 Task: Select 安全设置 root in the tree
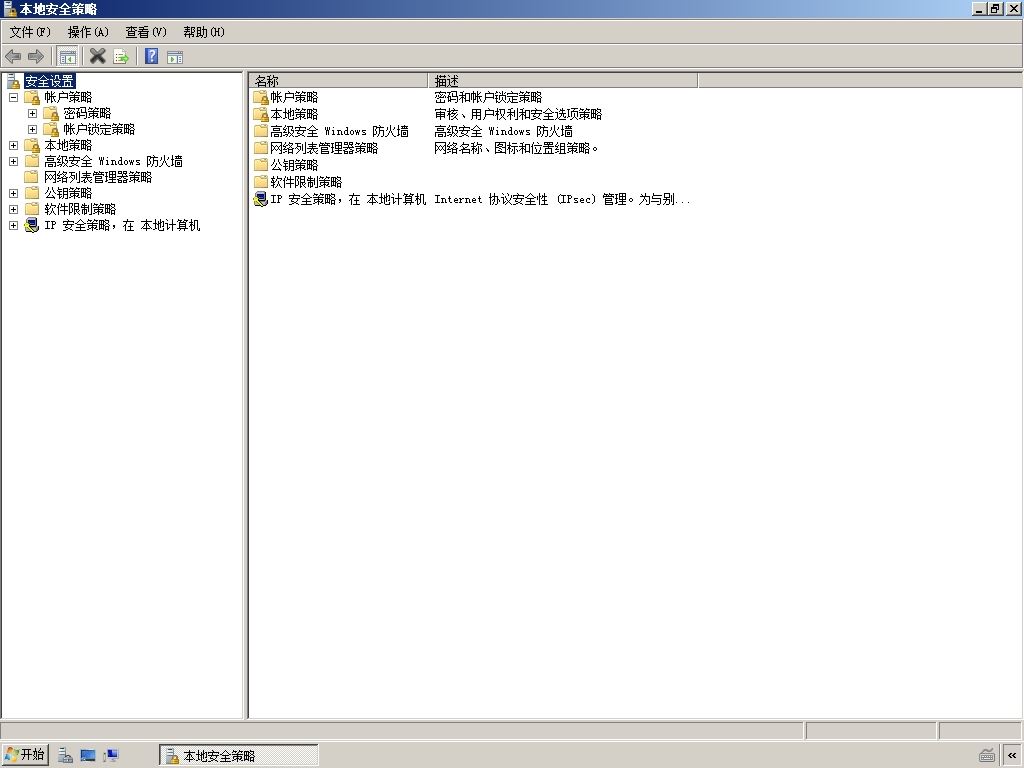click(50, 82)
